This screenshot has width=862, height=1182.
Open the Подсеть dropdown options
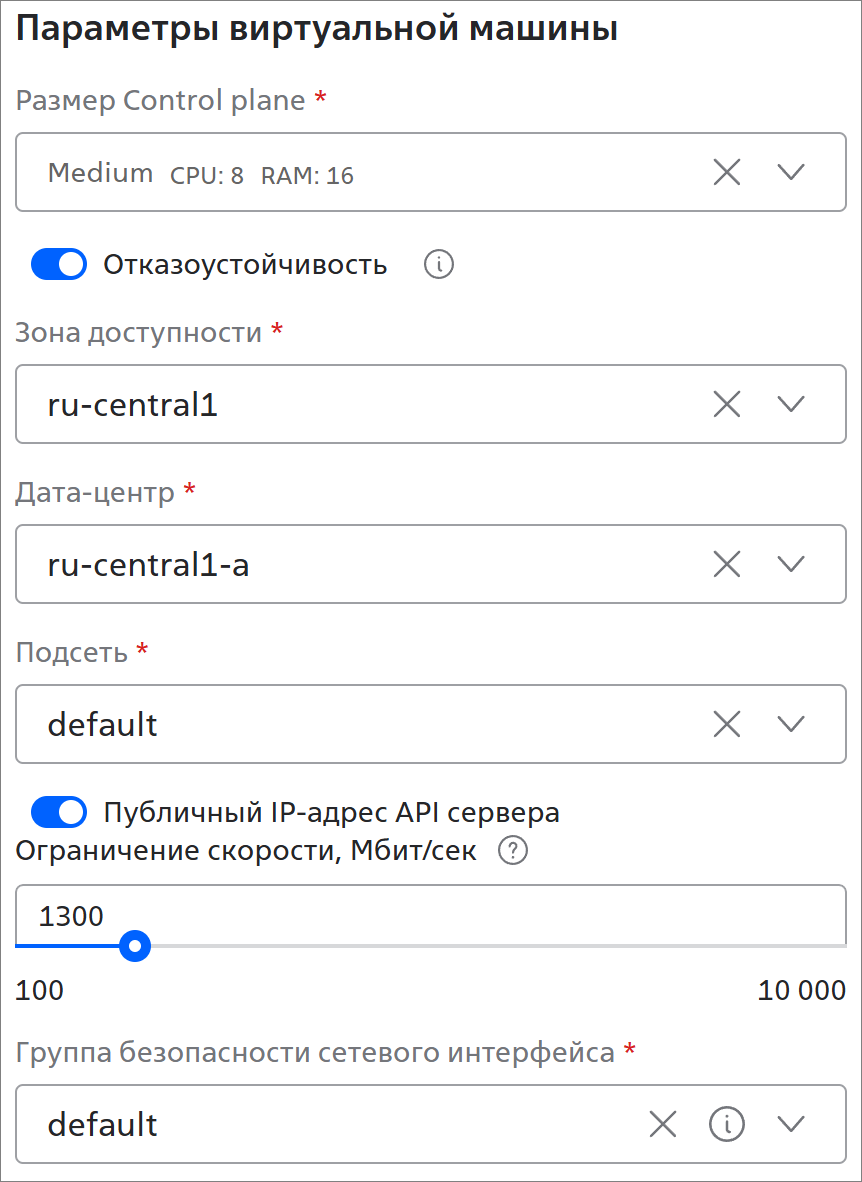tap(791, 724)
